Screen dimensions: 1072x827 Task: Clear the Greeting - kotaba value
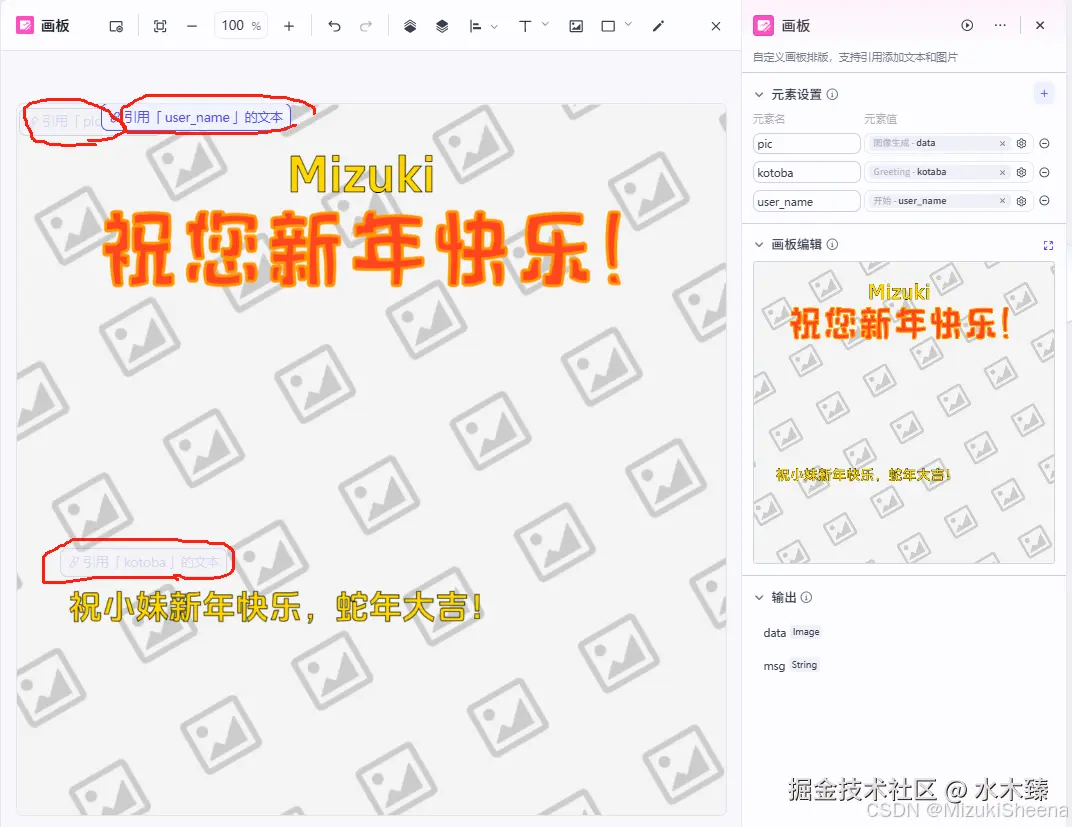tap(1002, 172)
